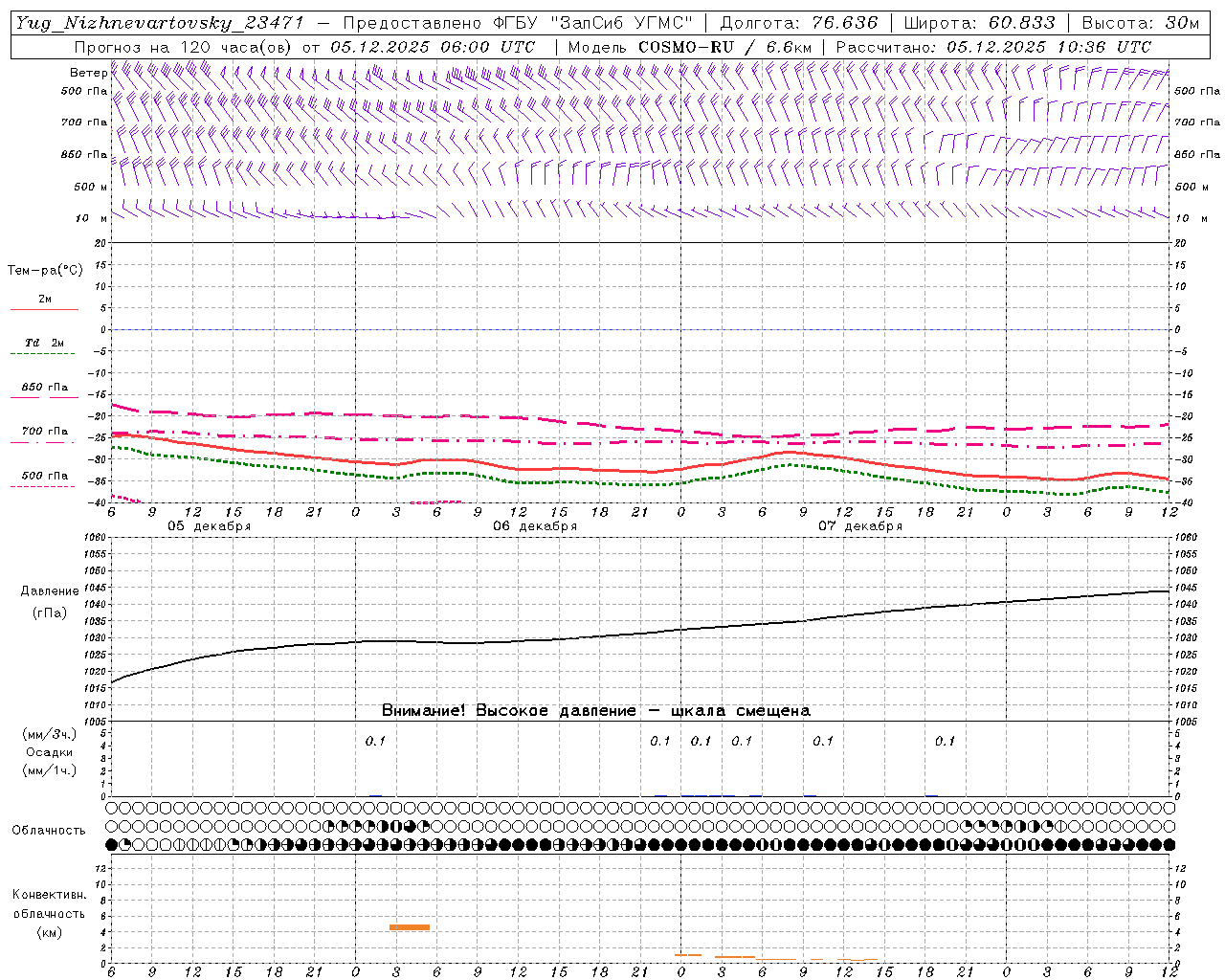Click the "05 декабря" date label

tap(210, 526)
